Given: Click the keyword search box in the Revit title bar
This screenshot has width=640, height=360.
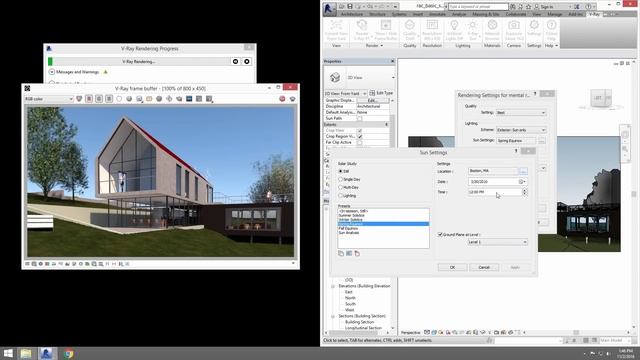Looking at the screenshot, I should [478, 7].
